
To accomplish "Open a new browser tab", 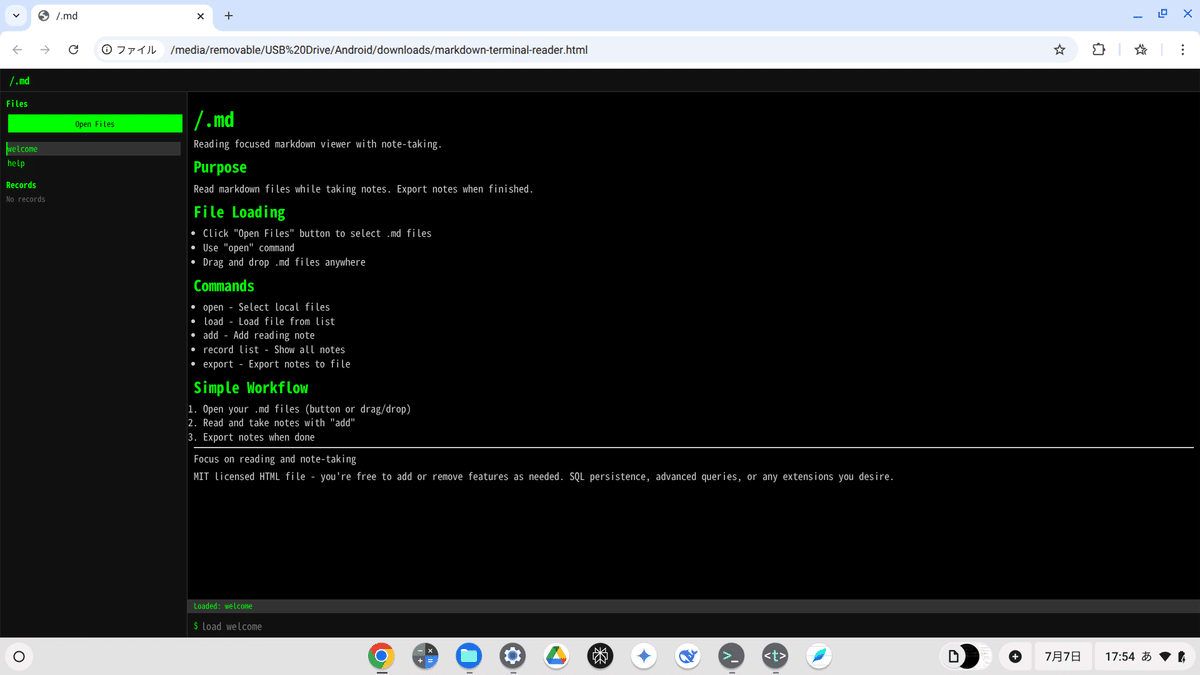I will (229, 16).
